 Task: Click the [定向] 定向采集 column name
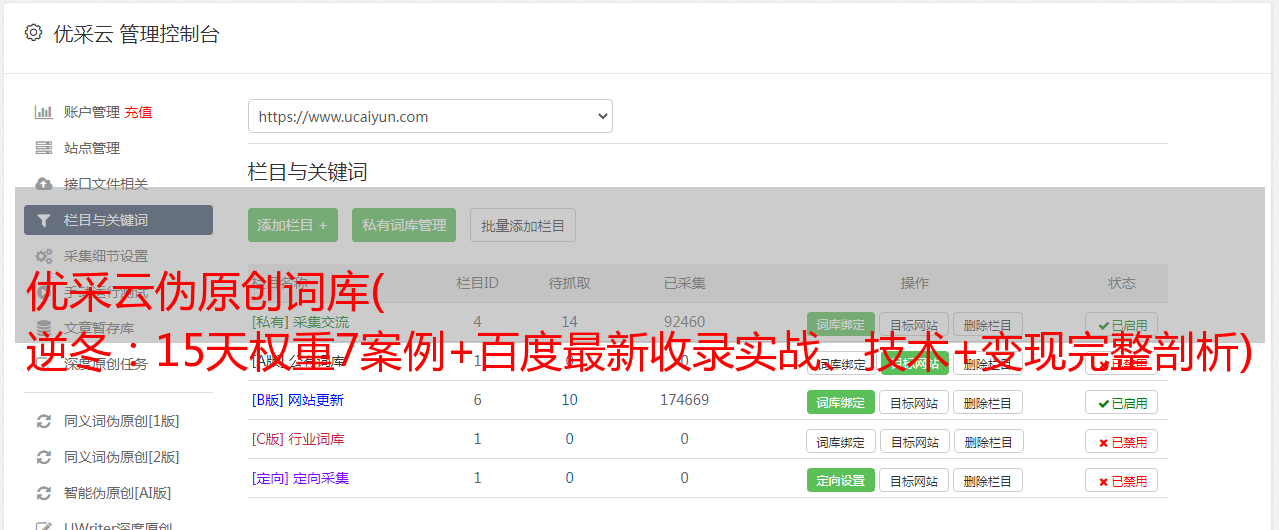click(301, 478)
